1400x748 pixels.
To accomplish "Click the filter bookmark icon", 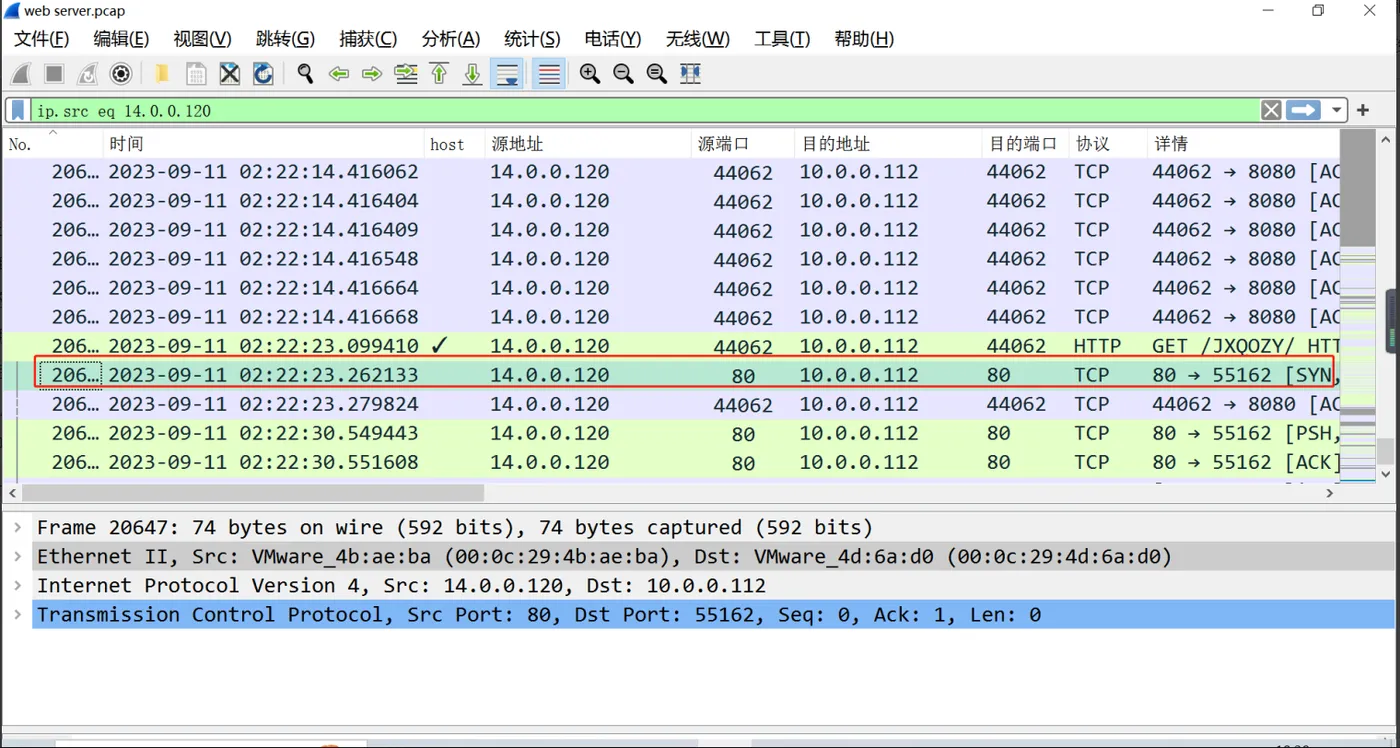I will (x=18, y=110).
